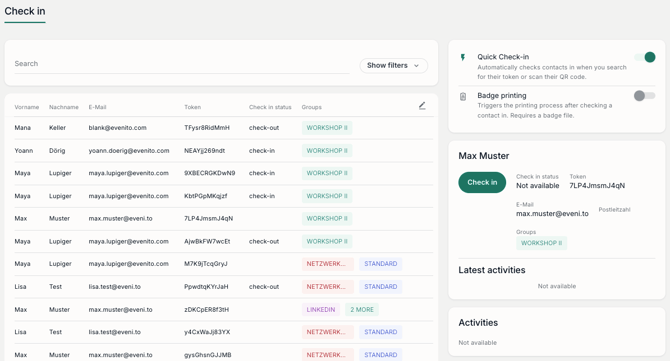This screenshot has height=361, width=670.
Task: Click check-out status in Lisa Test row
Action: tap(264, 287)
